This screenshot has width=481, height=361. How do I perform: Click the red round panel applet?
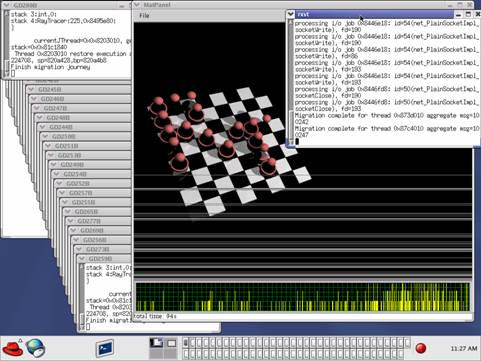pos(421,348)
